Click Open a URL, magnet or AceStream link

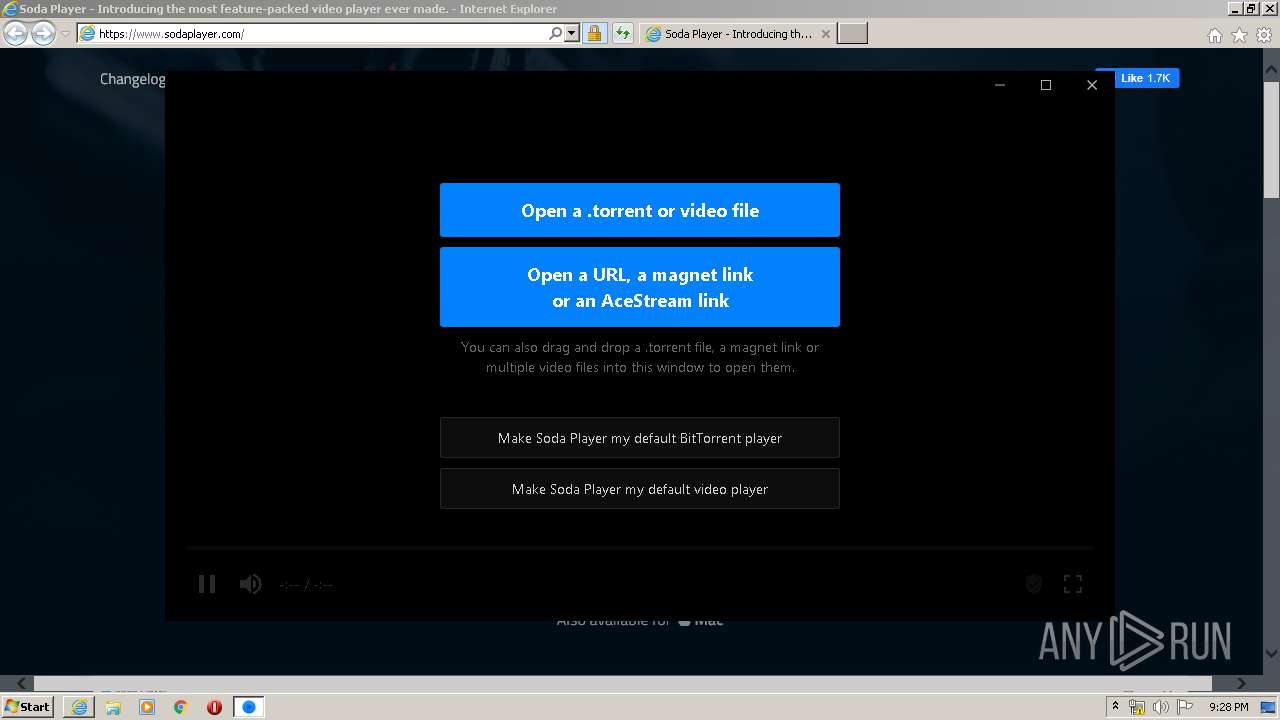click(640, 287)
